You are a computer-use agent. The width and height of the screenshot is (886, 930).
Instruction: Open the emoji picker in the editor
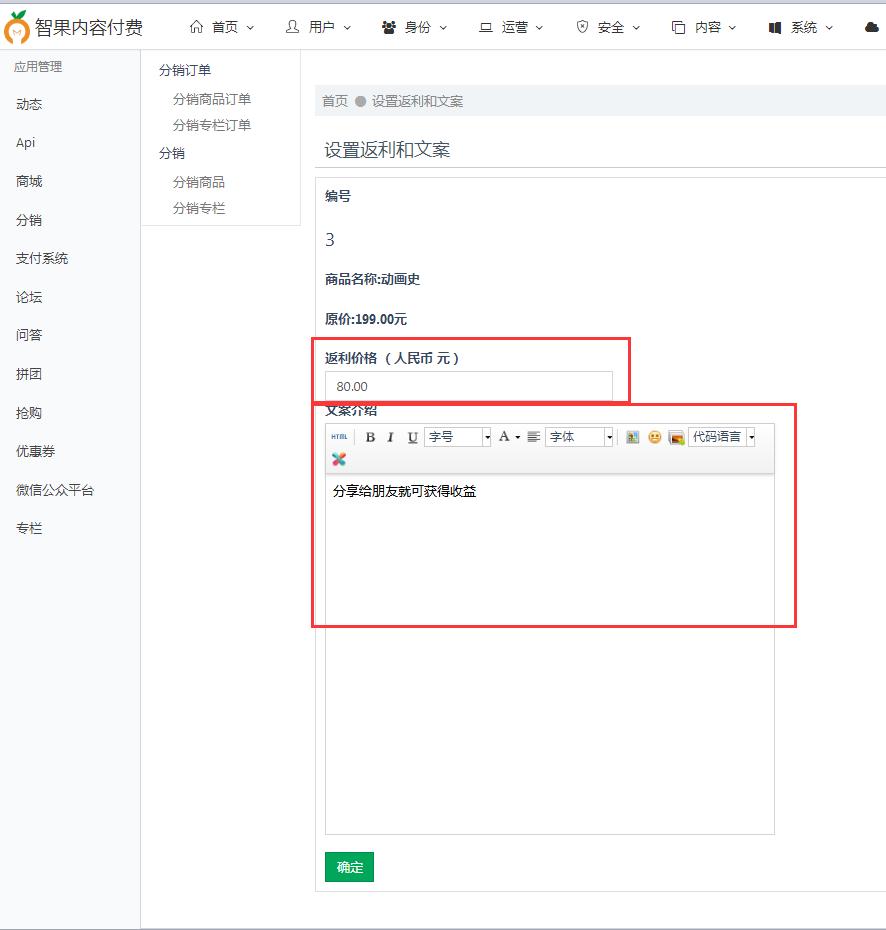coord(655,437)
